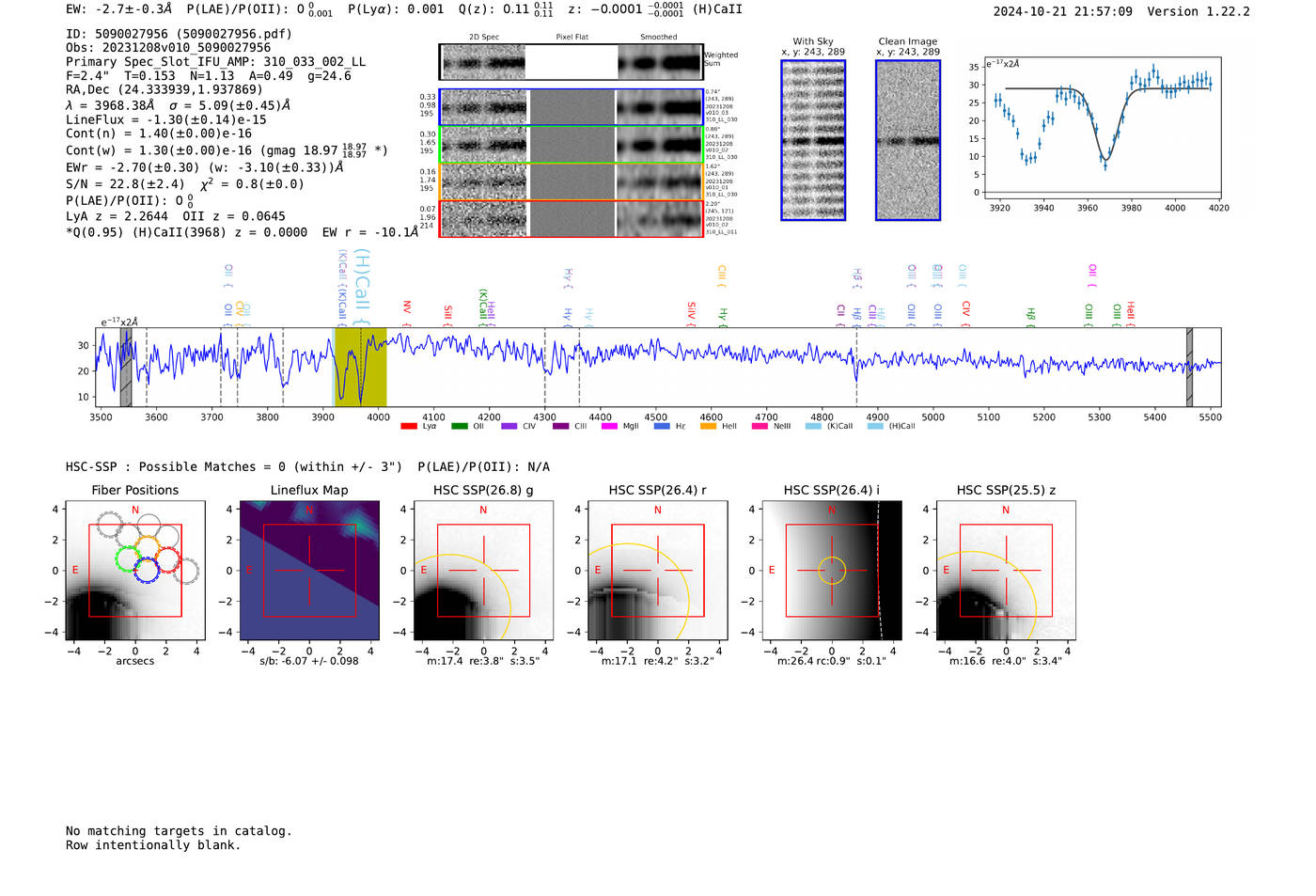
Task: Select the green-bordered 2D spectrum fiber row
Action: pyautogui.click(x=572, y=145)
